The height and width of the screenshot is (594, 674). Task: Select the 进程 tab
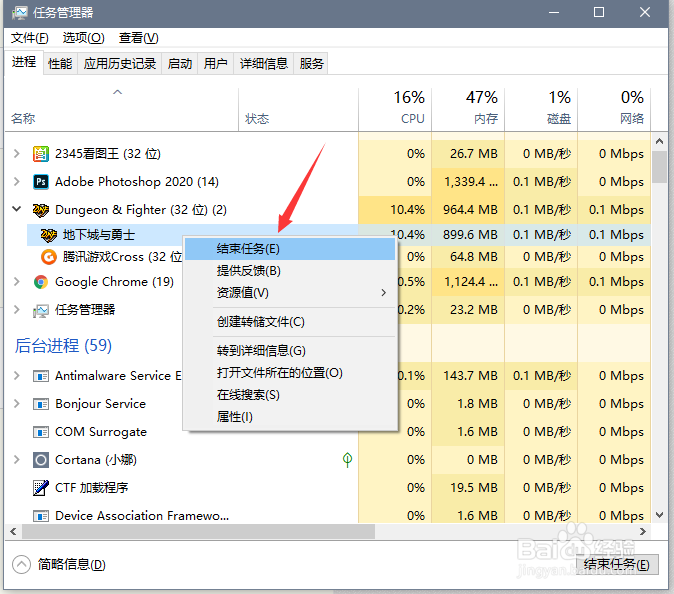pyautogui.click(x=24, y=62)
